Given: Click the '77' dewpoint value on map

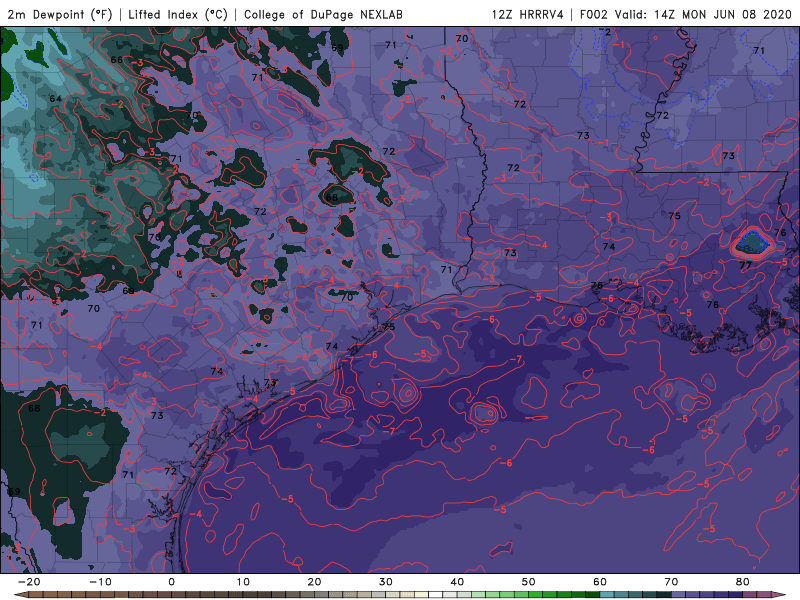Looking at the screenshot, I should click(x=745, y=265).
